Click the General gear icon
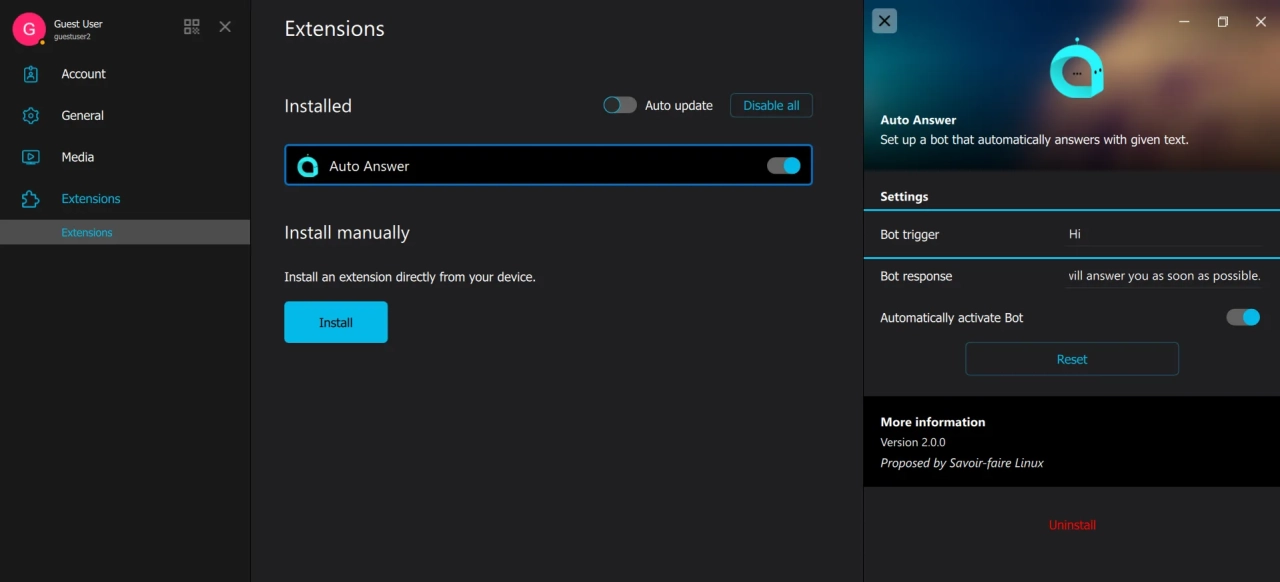The width and height of the screenshot is (1280, 582). coord(31,116)
